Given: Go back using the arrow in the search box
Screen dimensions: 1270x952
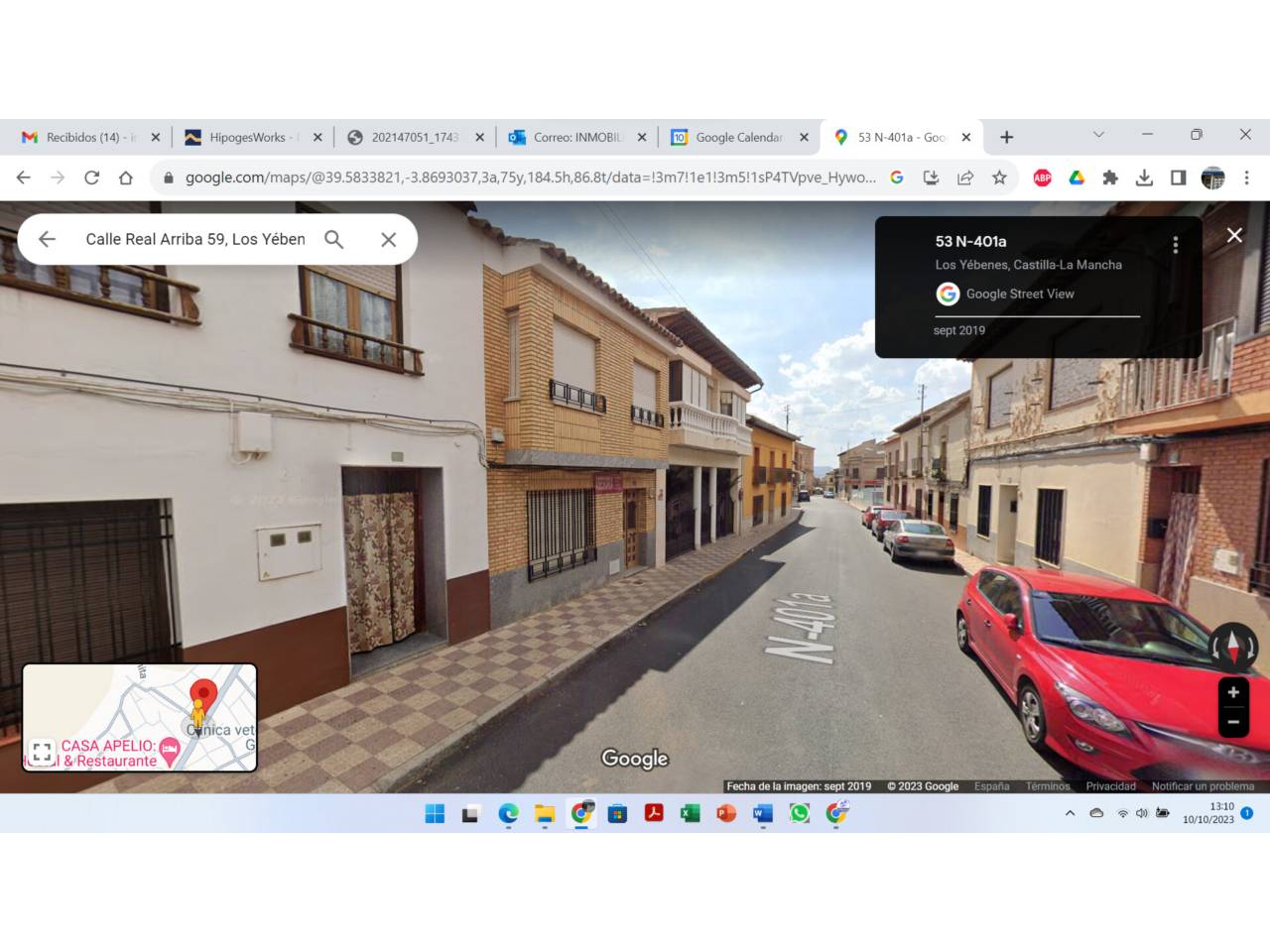Looking at the screenshot, I should click(47, 239).
